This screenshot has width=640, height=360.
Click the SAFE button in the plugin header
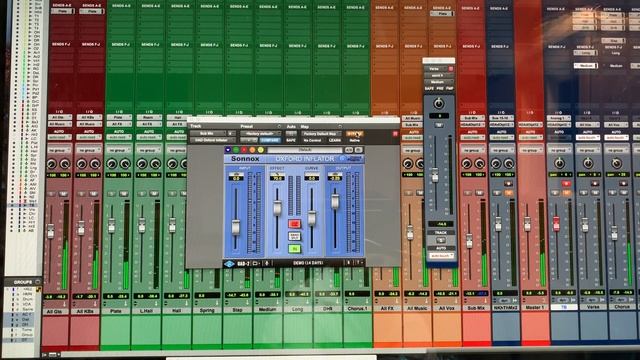[x=291, y=140]
